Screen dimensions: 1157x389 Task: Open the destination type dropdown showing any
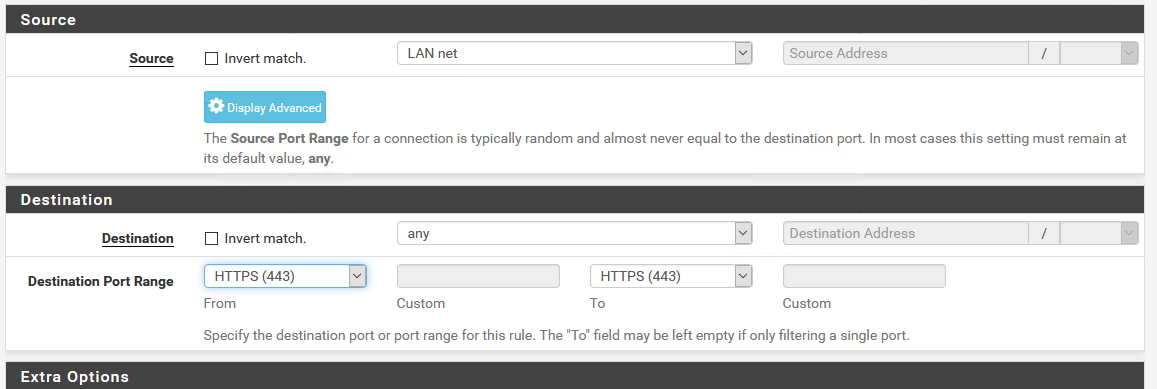tap(574, 233)
